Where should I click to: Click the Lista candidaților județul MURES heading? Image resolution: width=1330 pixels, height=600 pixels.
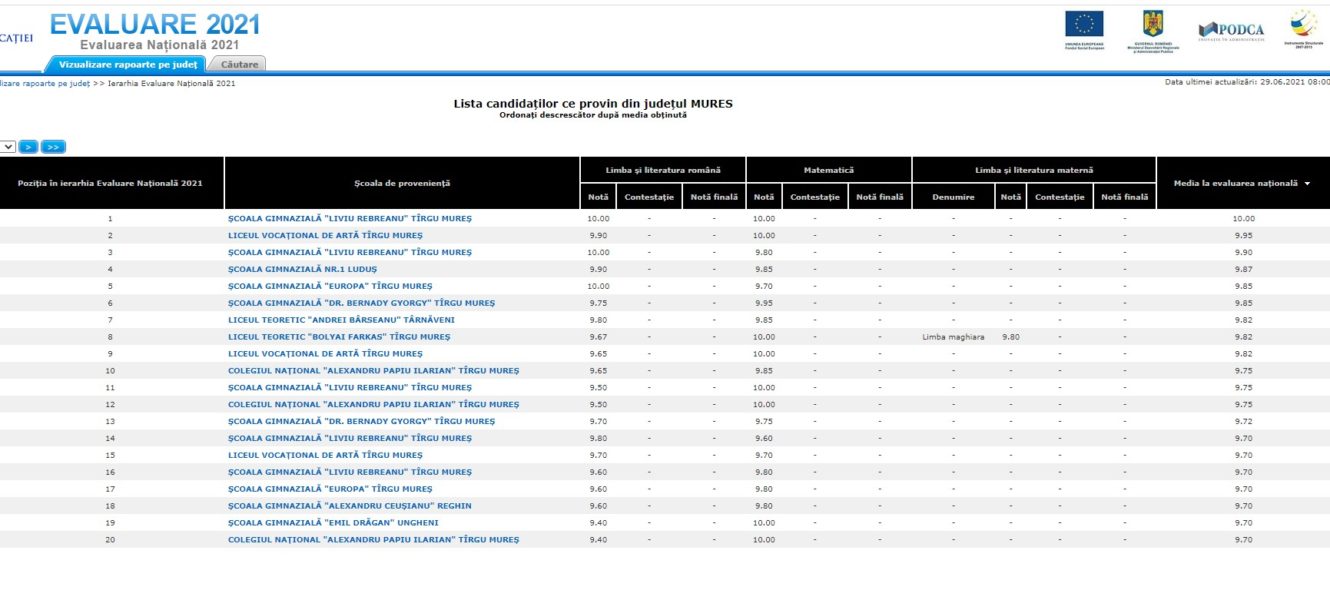[593, 103]
